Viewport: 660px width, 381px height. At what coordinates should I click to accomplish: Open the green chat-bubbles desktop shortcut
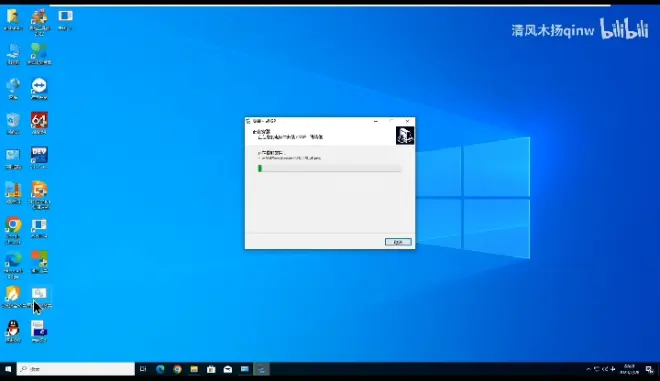tap(39, 54)
